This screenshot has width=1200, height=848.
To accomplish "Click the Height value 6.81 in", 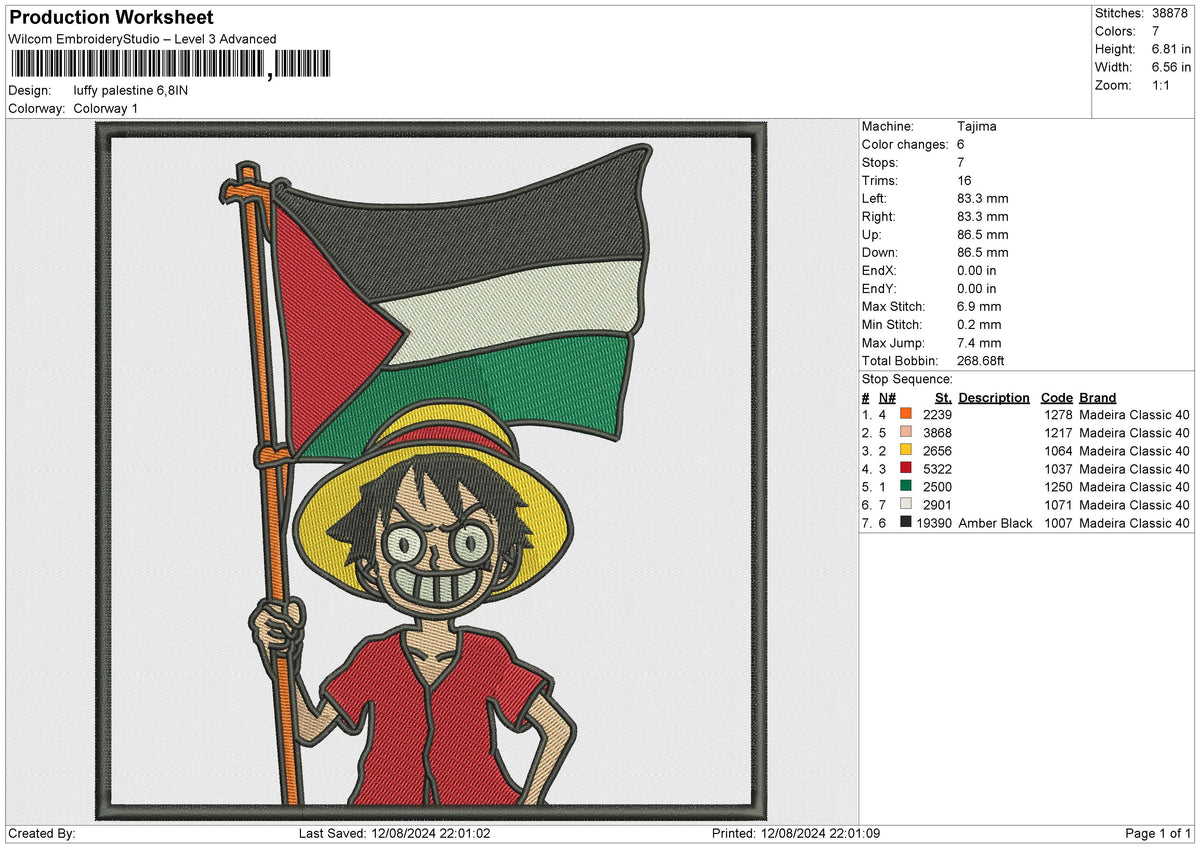I will [1171, 49].
